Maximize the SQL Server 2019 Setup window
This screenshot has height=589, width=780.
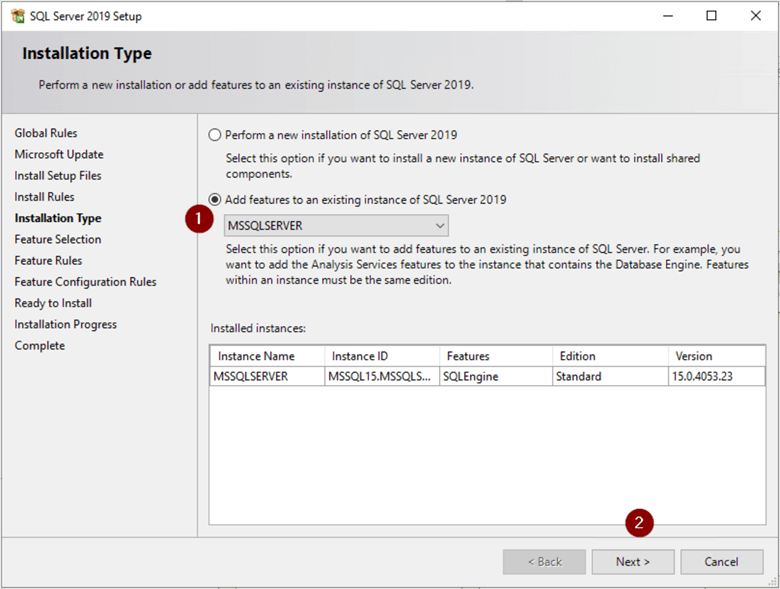[x=712, y=16]
